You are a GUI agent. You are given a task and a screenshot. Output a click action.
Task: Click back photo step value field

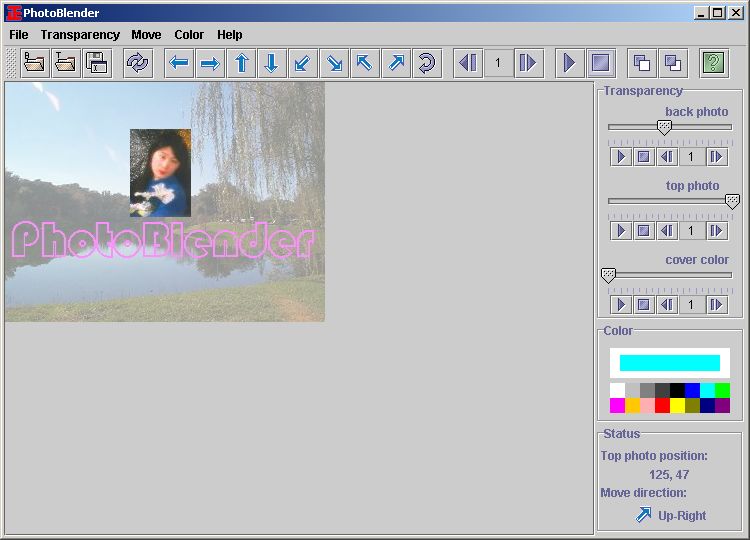691,157
